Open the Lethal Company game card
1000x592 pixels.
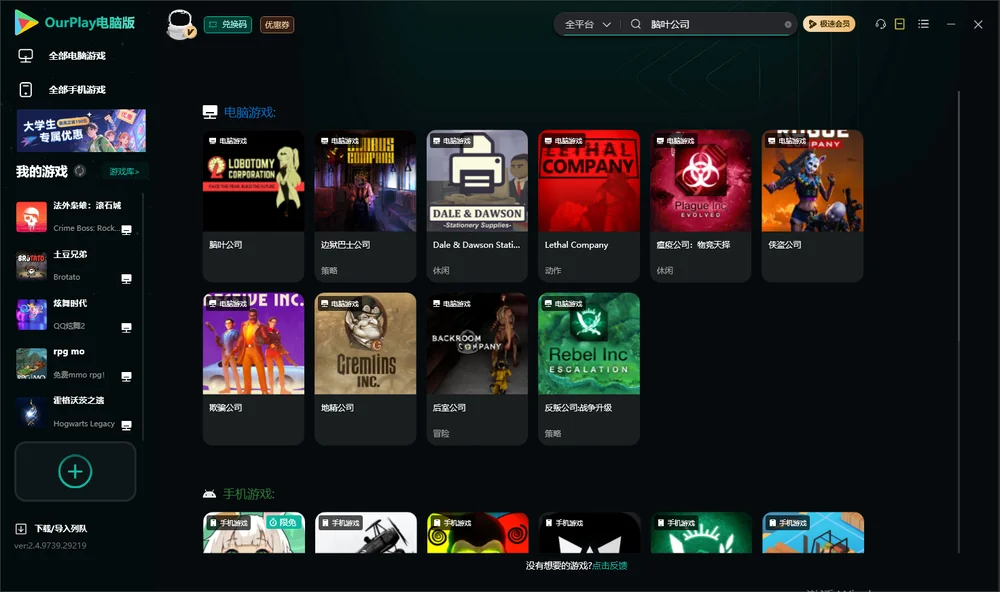pos(589,206)
